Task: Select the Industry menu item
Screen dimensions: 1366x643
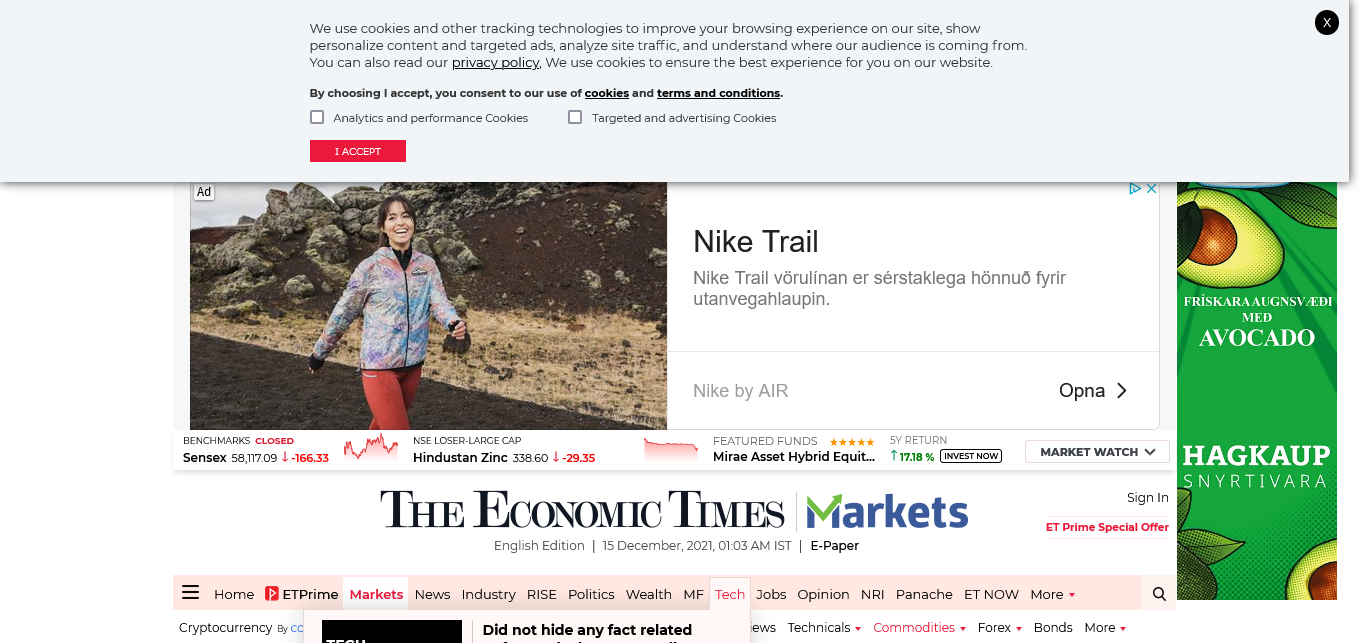Action: click(x=488, y=594)
